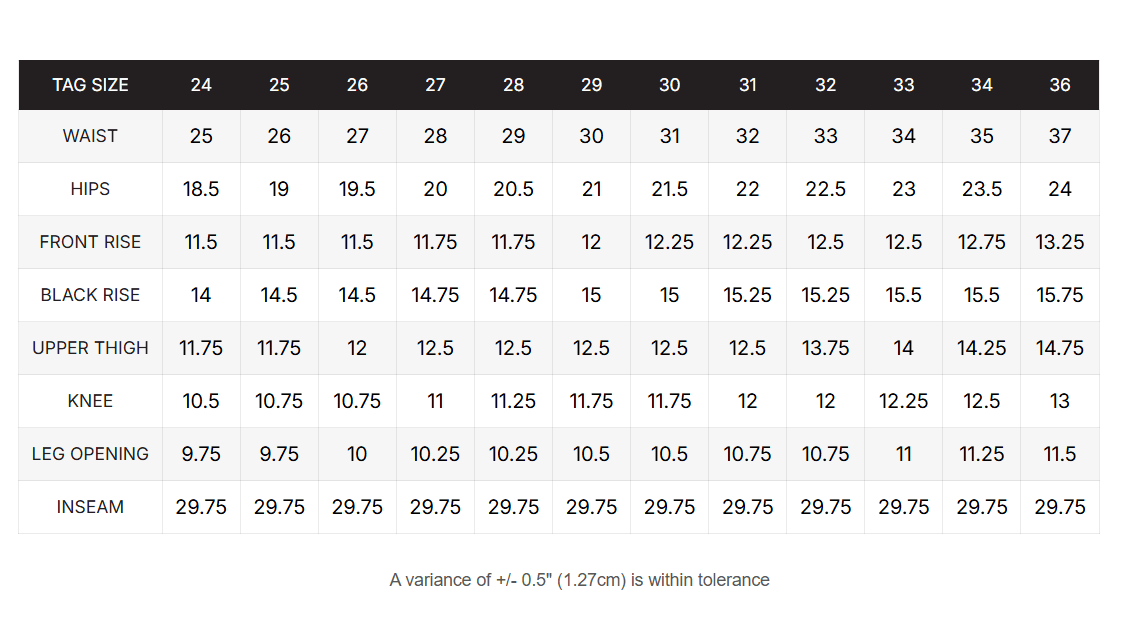
Task: Click the knee value 13
Action: [x=1060, y=401]
